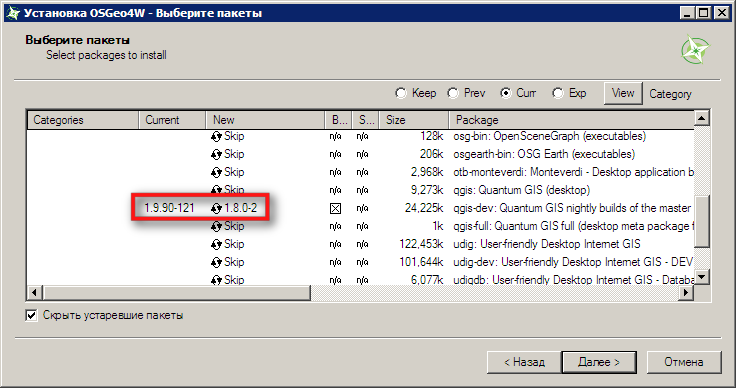Image resolution: width=736 pixels, height=388 pixels.
Task: Close the OSGeo4W setup window
Action: click(721, 13)
